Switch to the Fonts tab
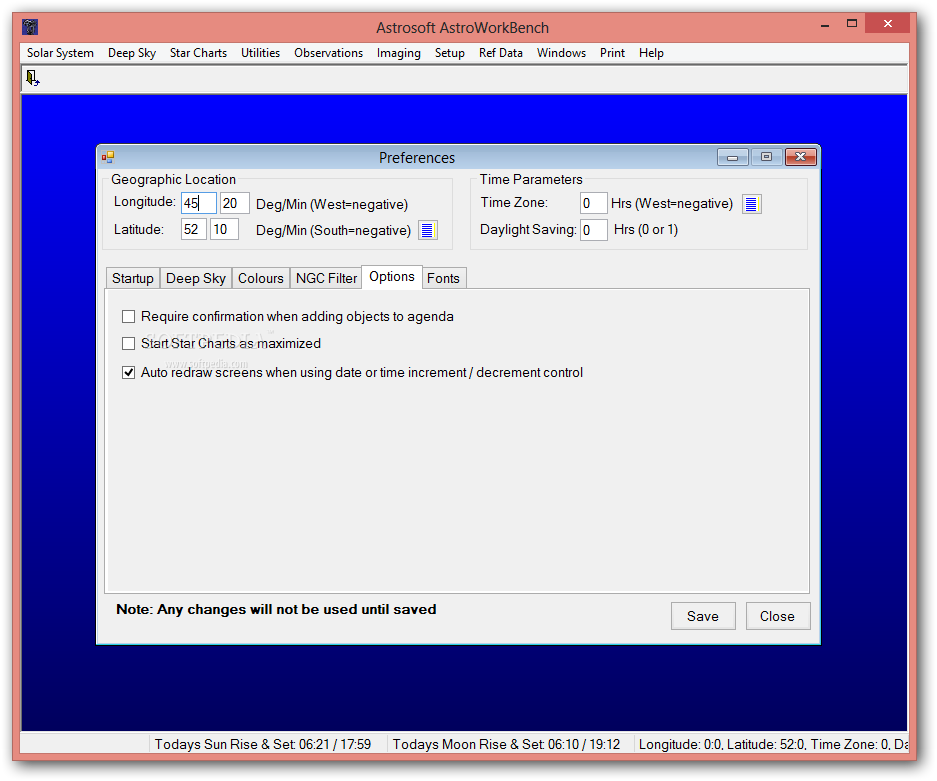This screenshot has height=781, width=937. 443,278
